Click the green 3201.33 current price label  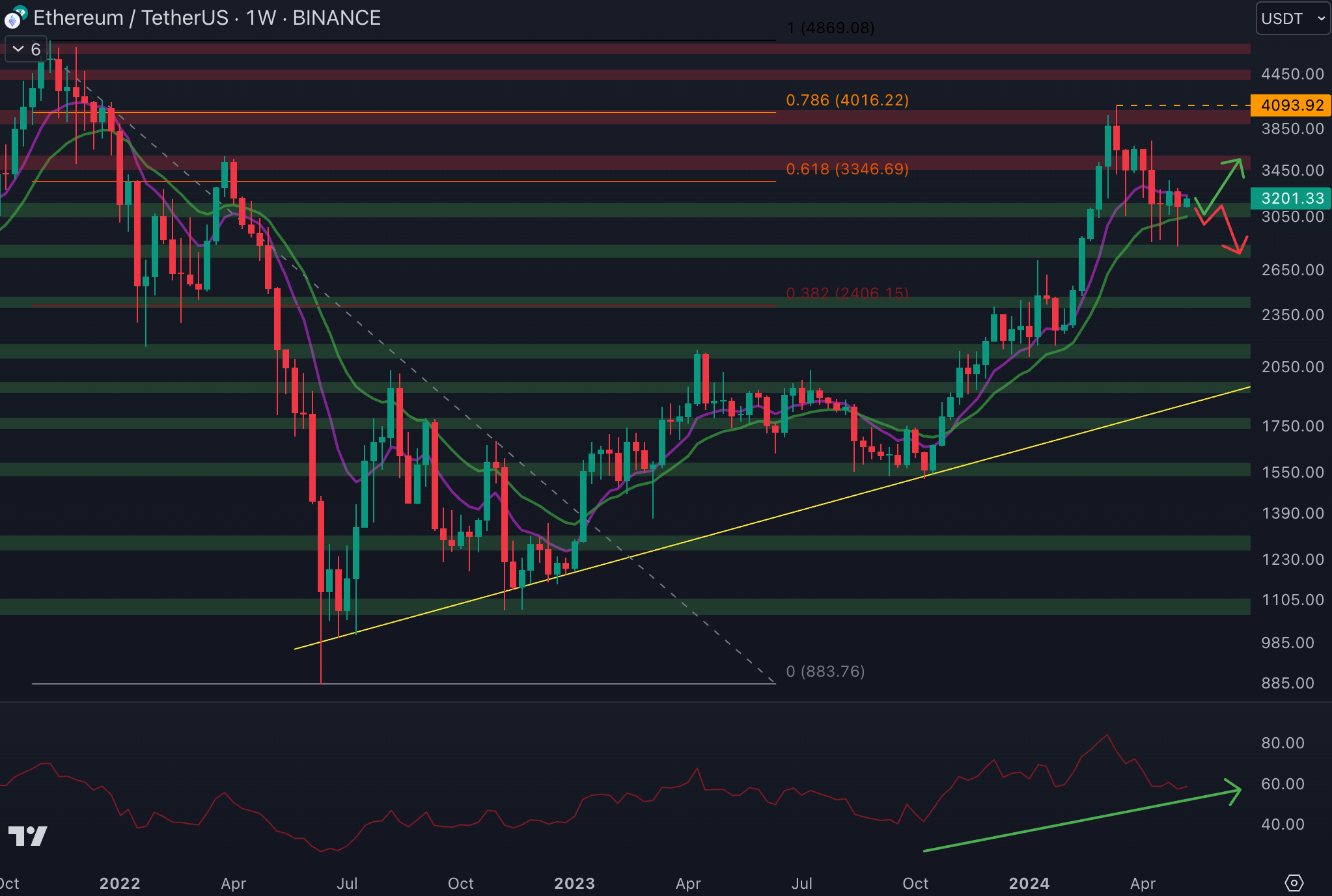pos(1291,198)
